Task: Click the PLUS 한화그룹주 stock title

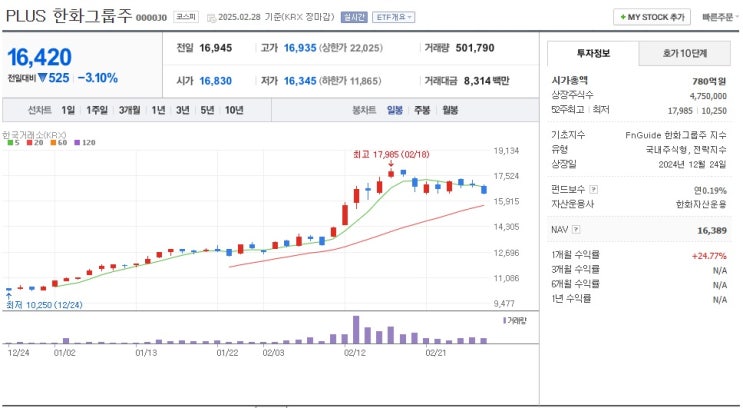Action: tap(69, 16)
